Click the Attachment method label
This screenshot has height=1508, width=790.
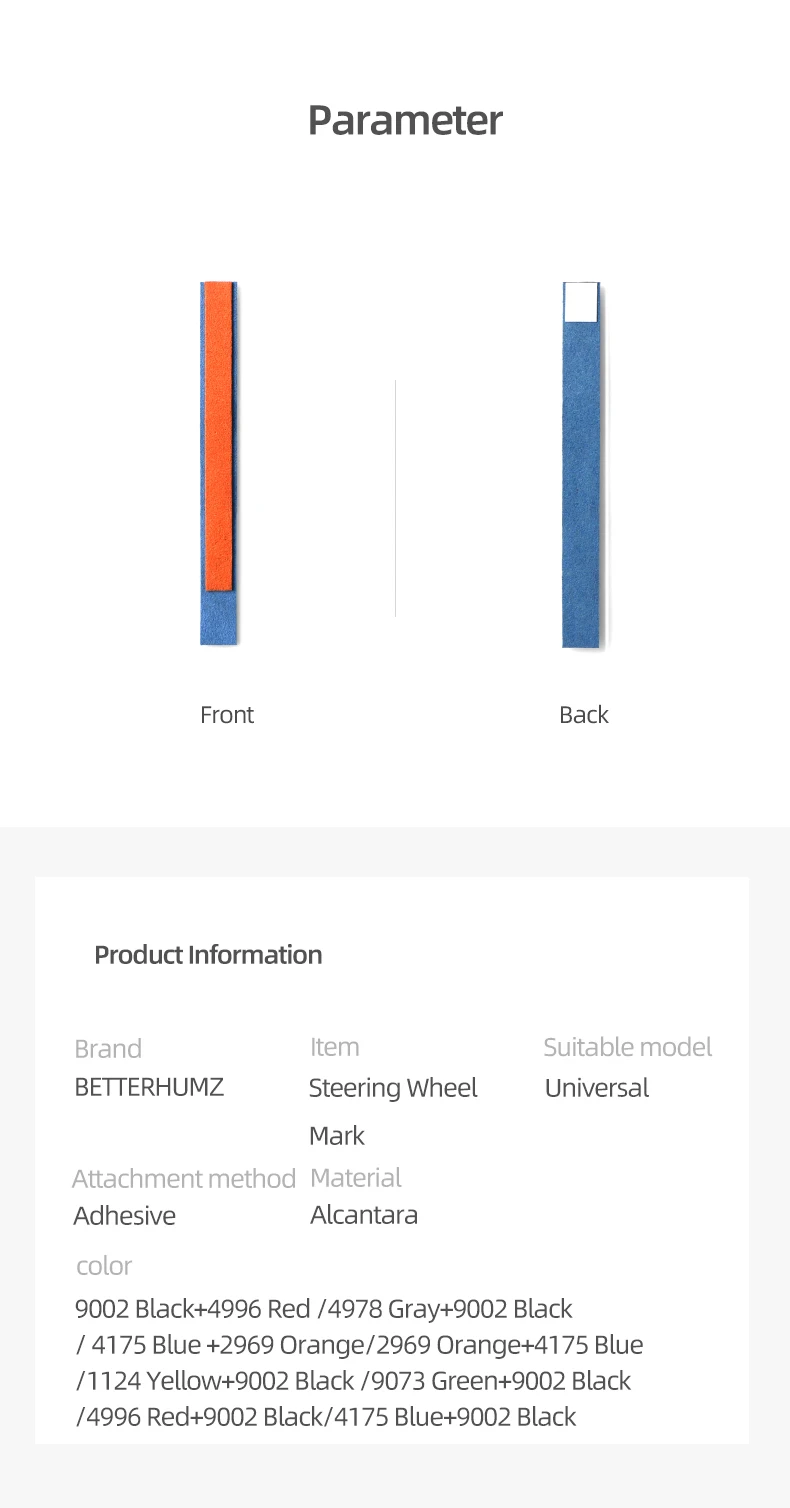coord(185,1179)
